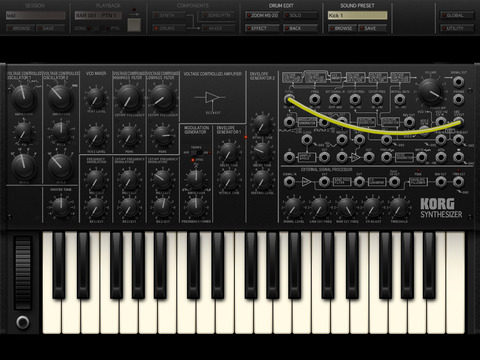The height and width of the screenshot is (360, 480).
Task: Click the lowpass filter PEAK knob
Action: pos(163,136)
